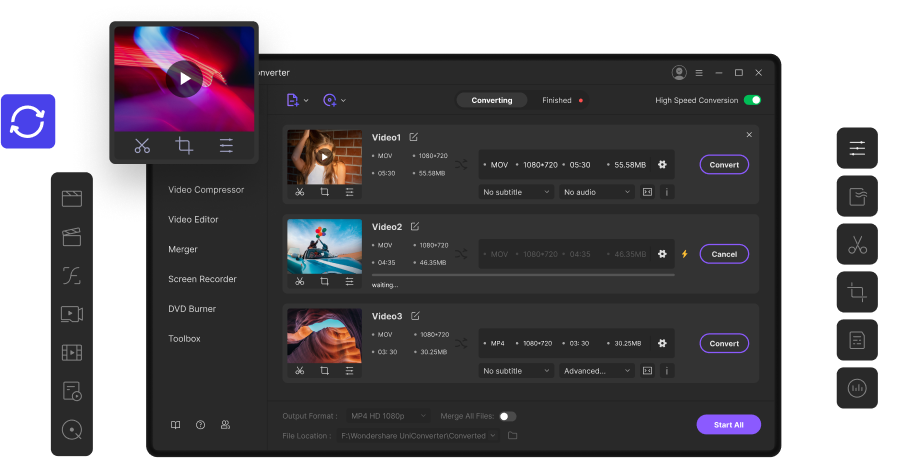This screenshot has height=473, width=902.
Task: Disable the High Speed Conversion toggle
Action: click(752, 100)
